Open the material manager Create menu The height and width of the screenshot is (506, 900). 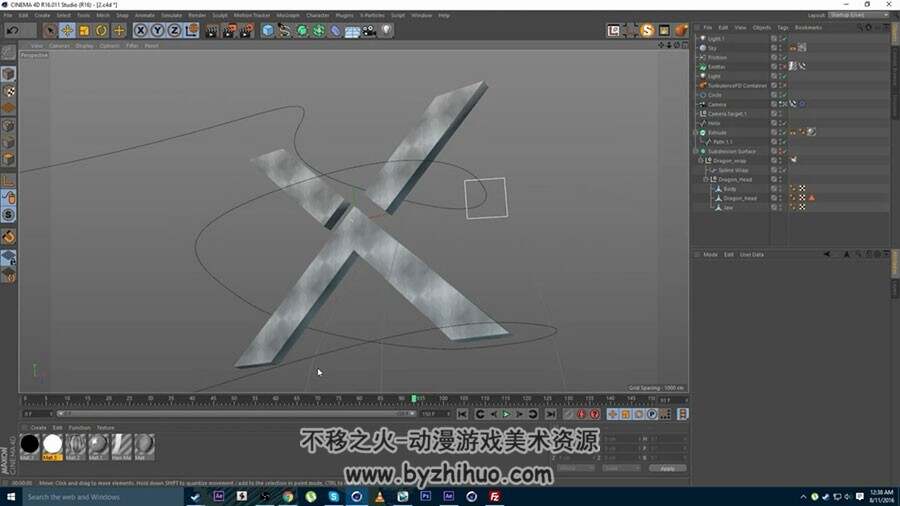[x=38, y=428]
